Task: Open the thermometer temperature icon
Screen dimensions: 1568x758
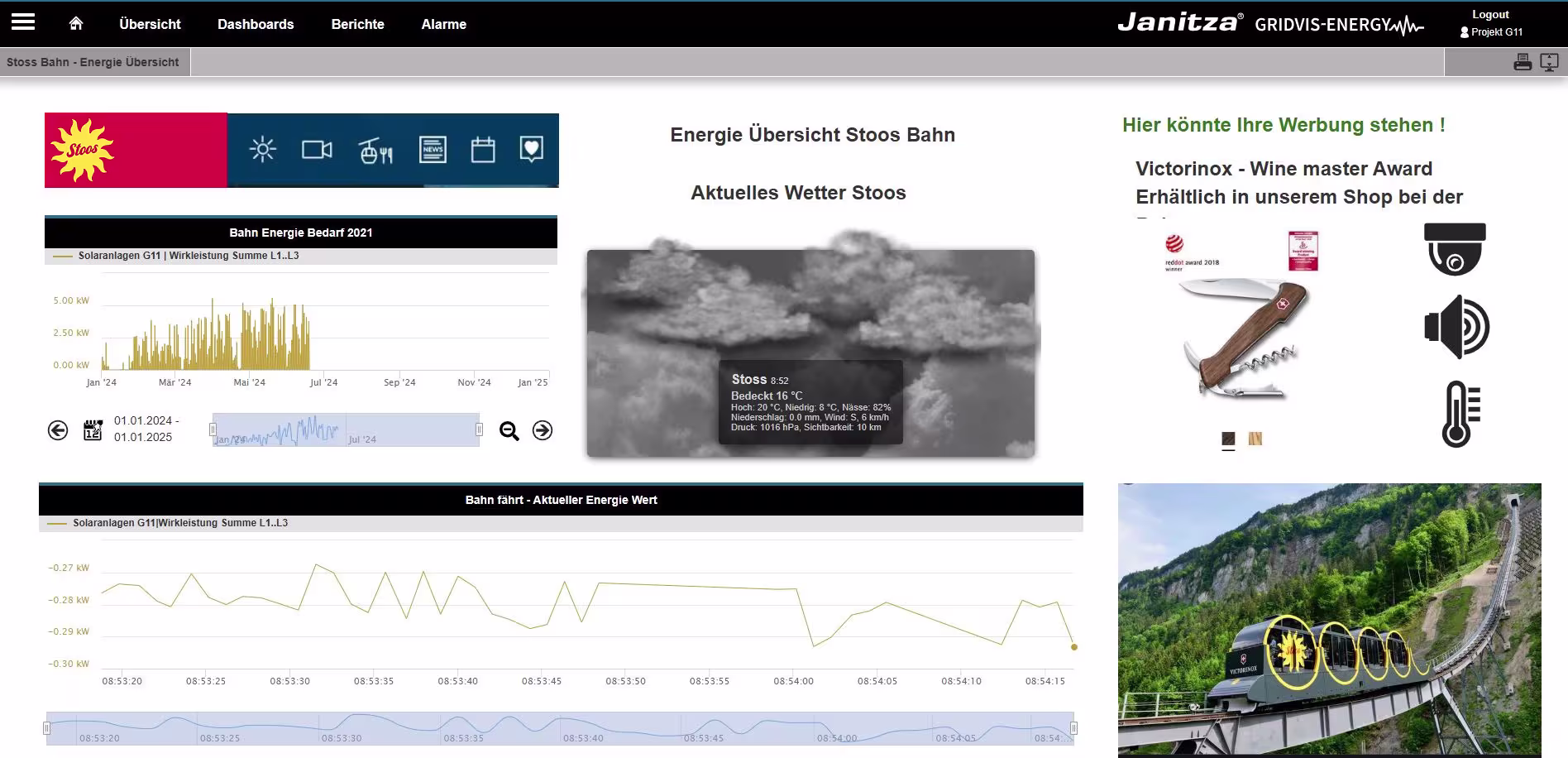Action: tap(1460, 415)
